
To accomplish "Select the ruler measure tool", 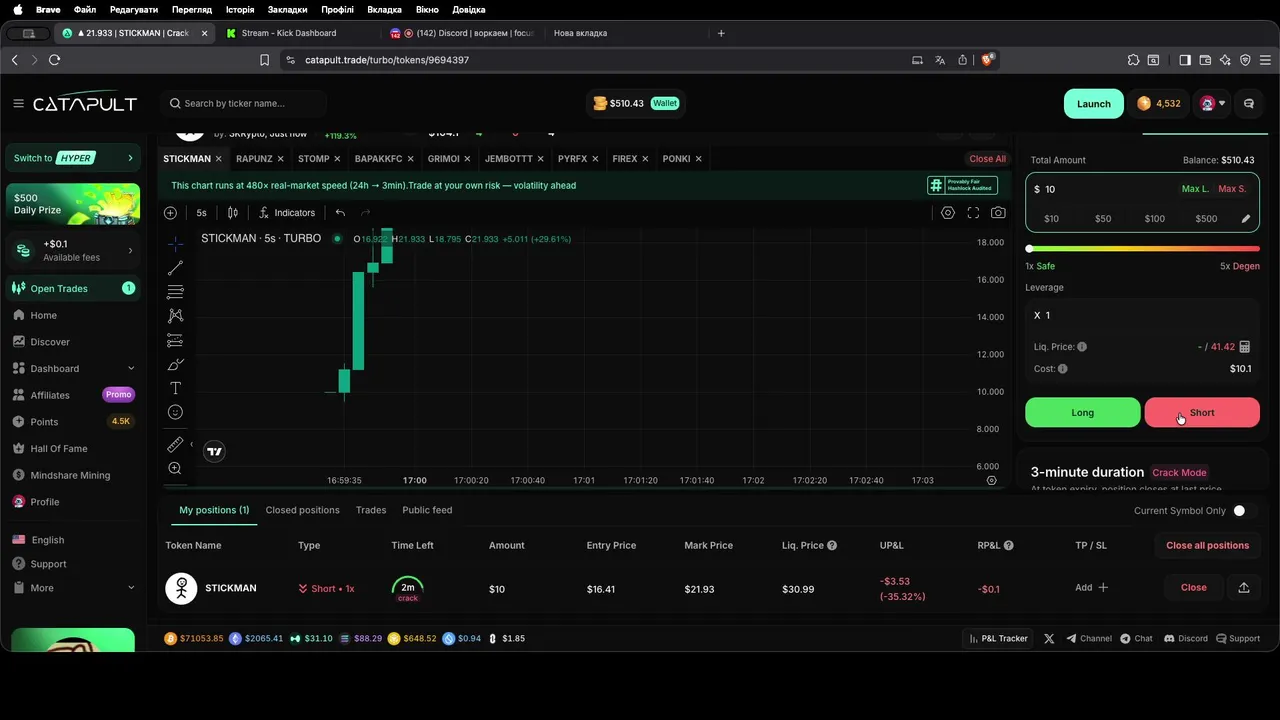I will pyautogui.click(x=175, y=444).
